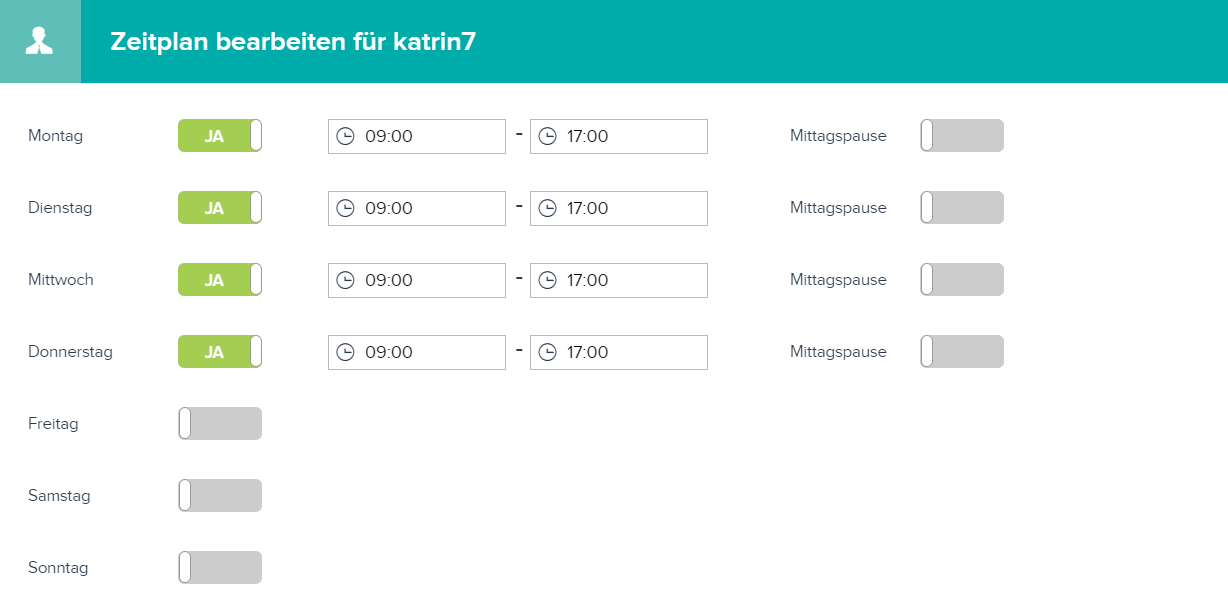Select the Mittwoch start time 09:00 field

pos(417,280)
